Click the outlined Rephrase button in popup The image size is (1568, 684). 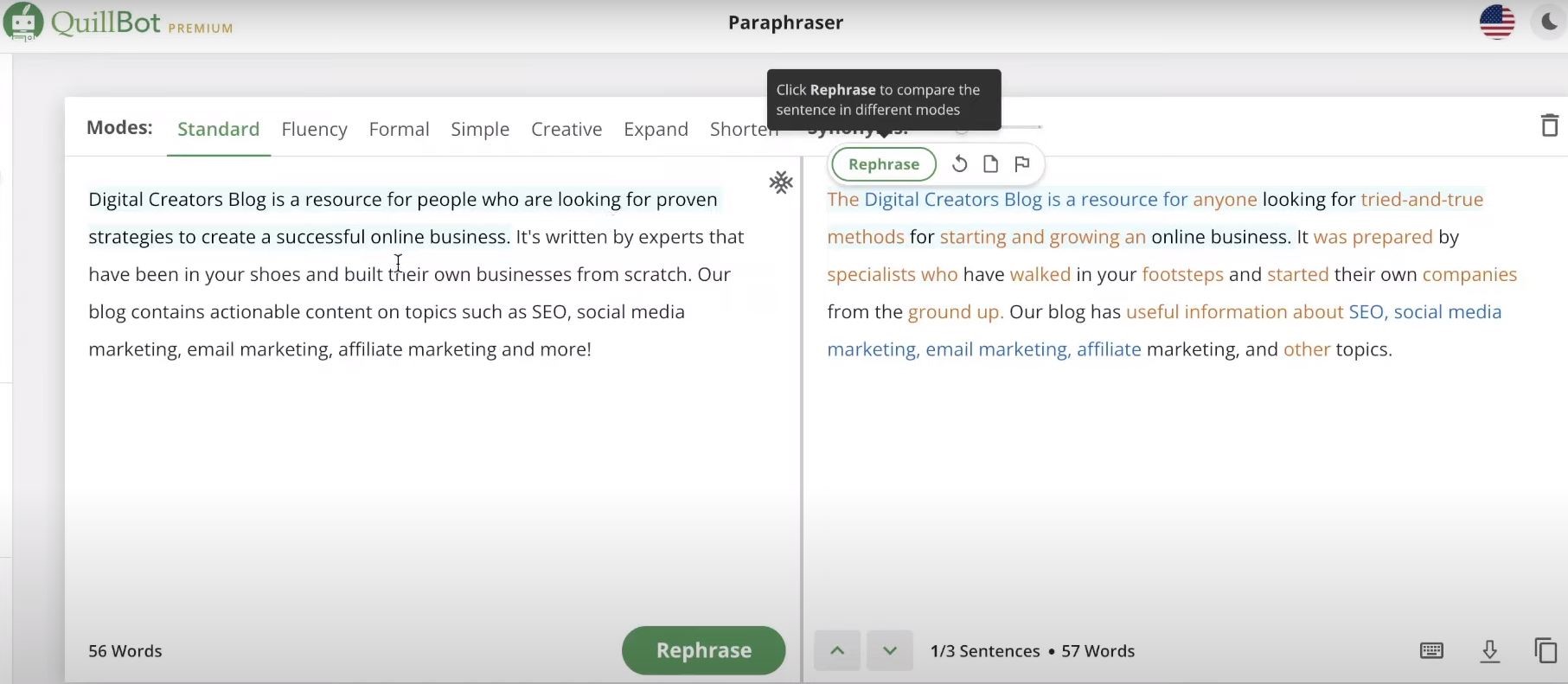(883, 164)
